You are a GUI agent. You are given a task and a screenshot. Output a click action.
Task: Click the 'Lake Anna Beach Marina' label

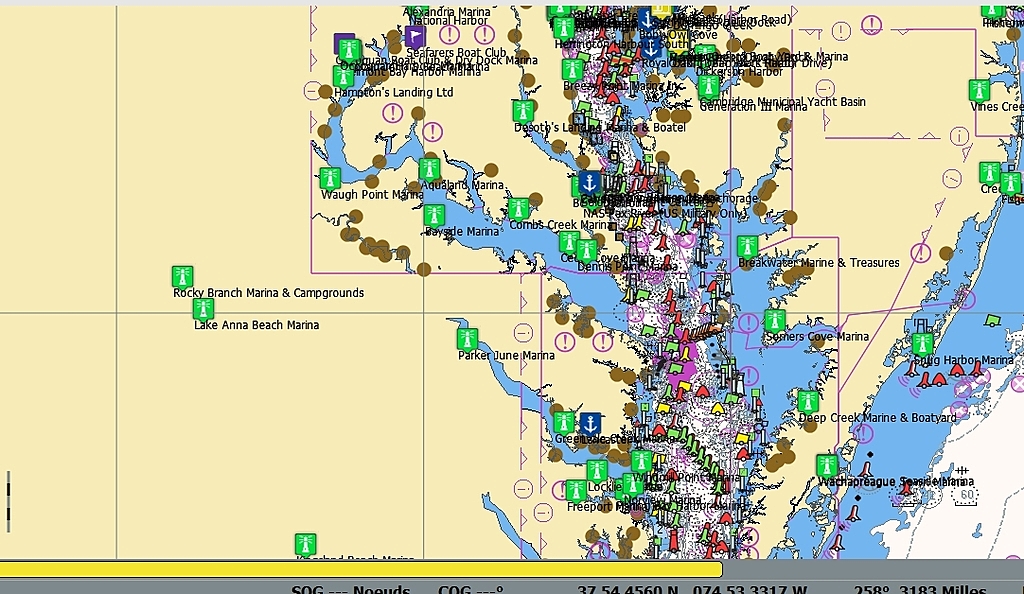point(257,325)
